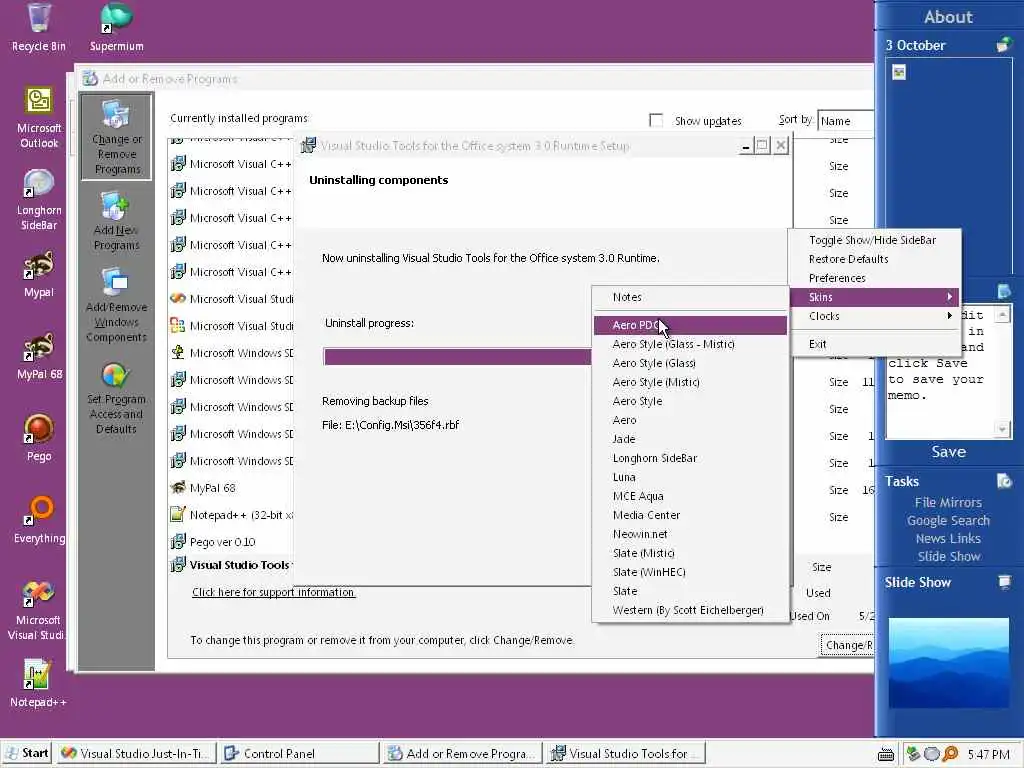The image size is (1024, 768).
Task: Switch to Visual Studio Just-In-Time taskbar button
Action: coord(135,754)
